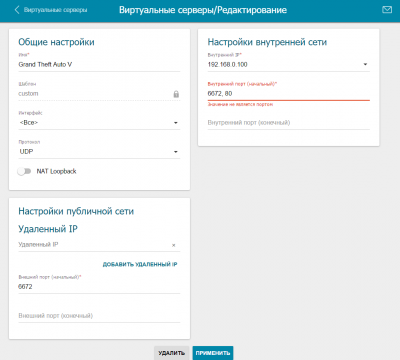Click the lock icon in template field
The image size is (400, 360).
176,94
